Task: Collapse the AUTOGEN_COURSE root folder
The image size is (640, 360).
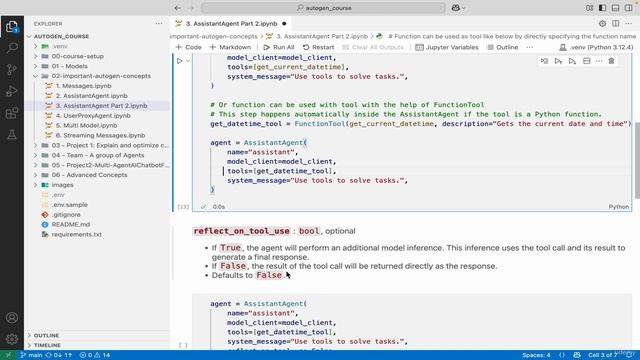Action: pyautogui.click(x=61, y=36)
